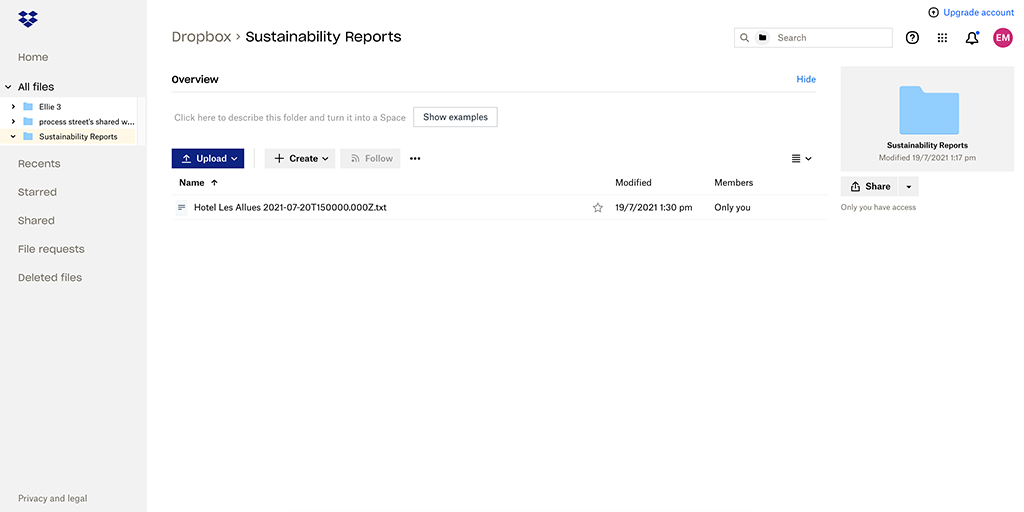Open the Share options dropdown arrow
The image size is (1024, 512).
click(909, 187)
